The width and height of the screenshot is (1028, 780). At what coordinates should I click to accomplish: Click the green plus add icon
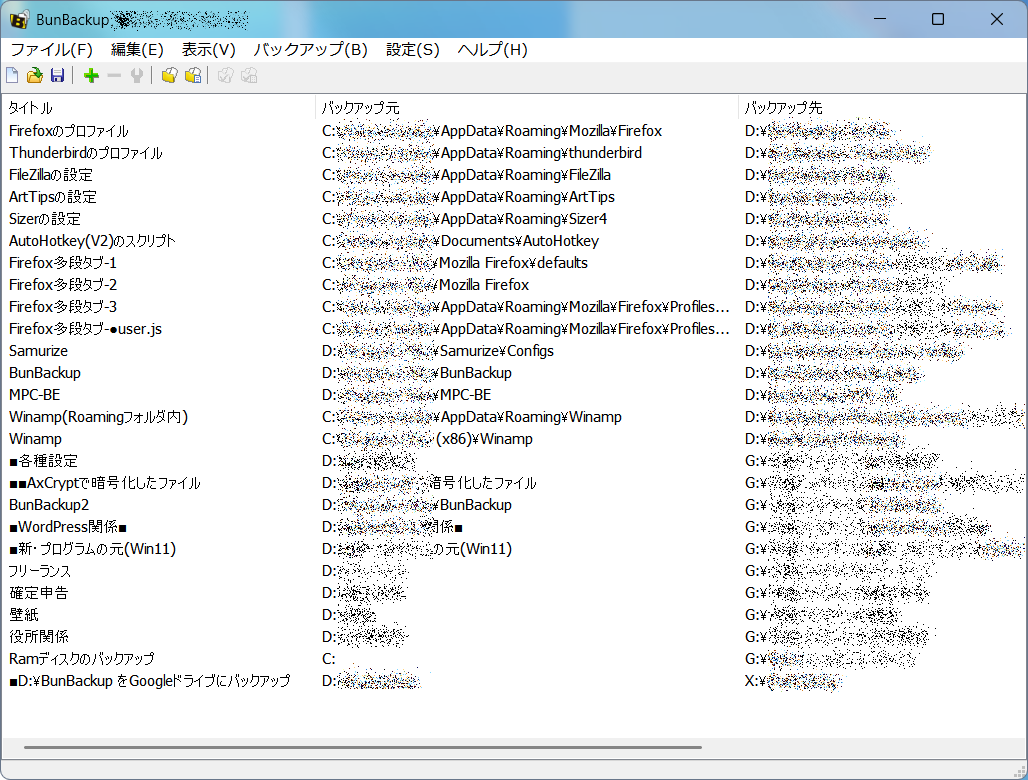click(x=91, y=76)
